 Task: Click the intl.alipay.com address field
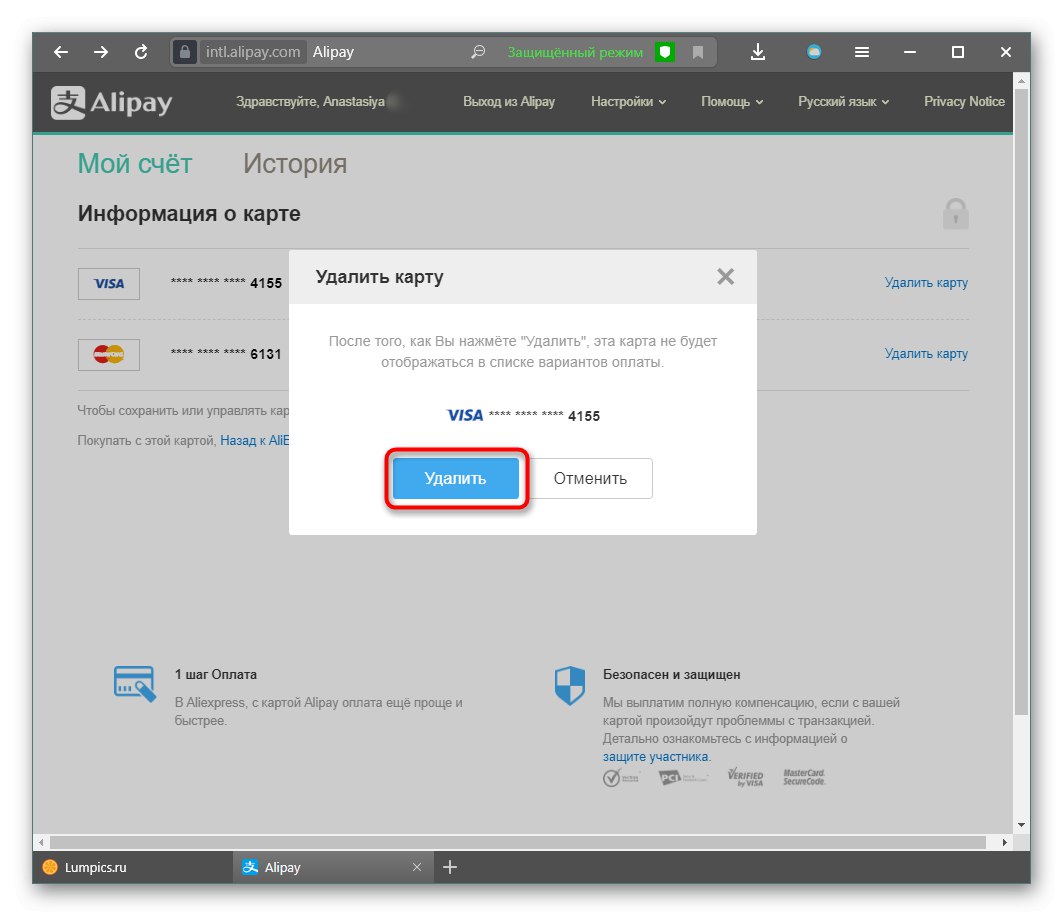[x=253, y=52]
